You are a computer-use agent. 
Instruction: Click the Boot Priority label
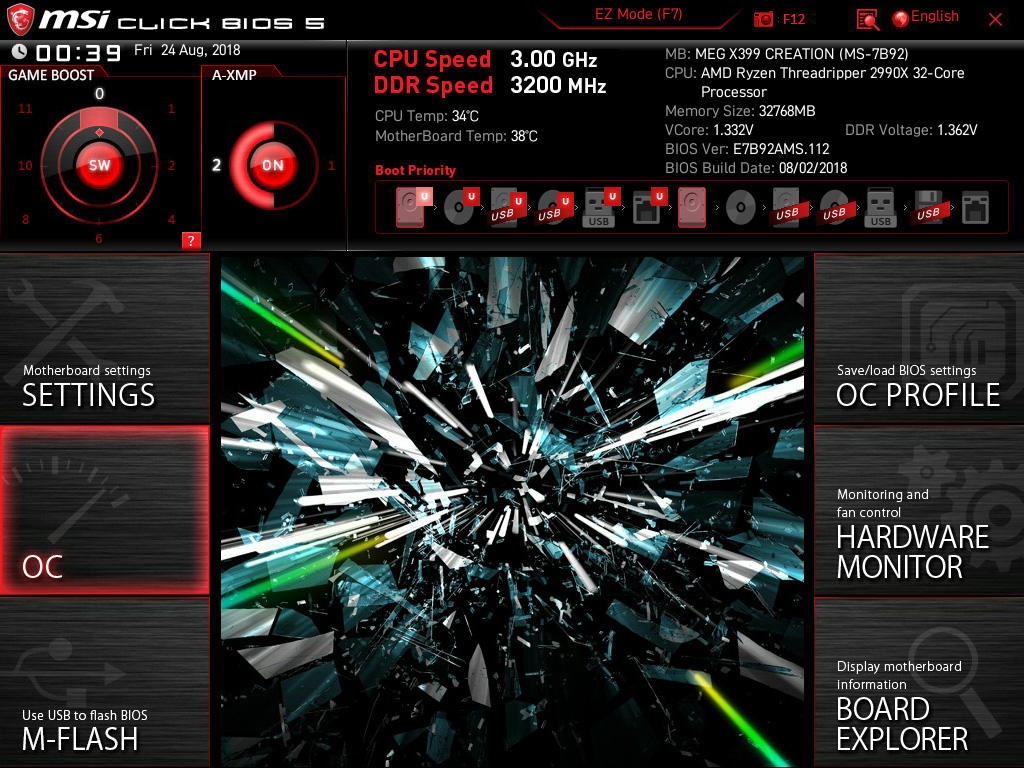[x=415, y=170]
